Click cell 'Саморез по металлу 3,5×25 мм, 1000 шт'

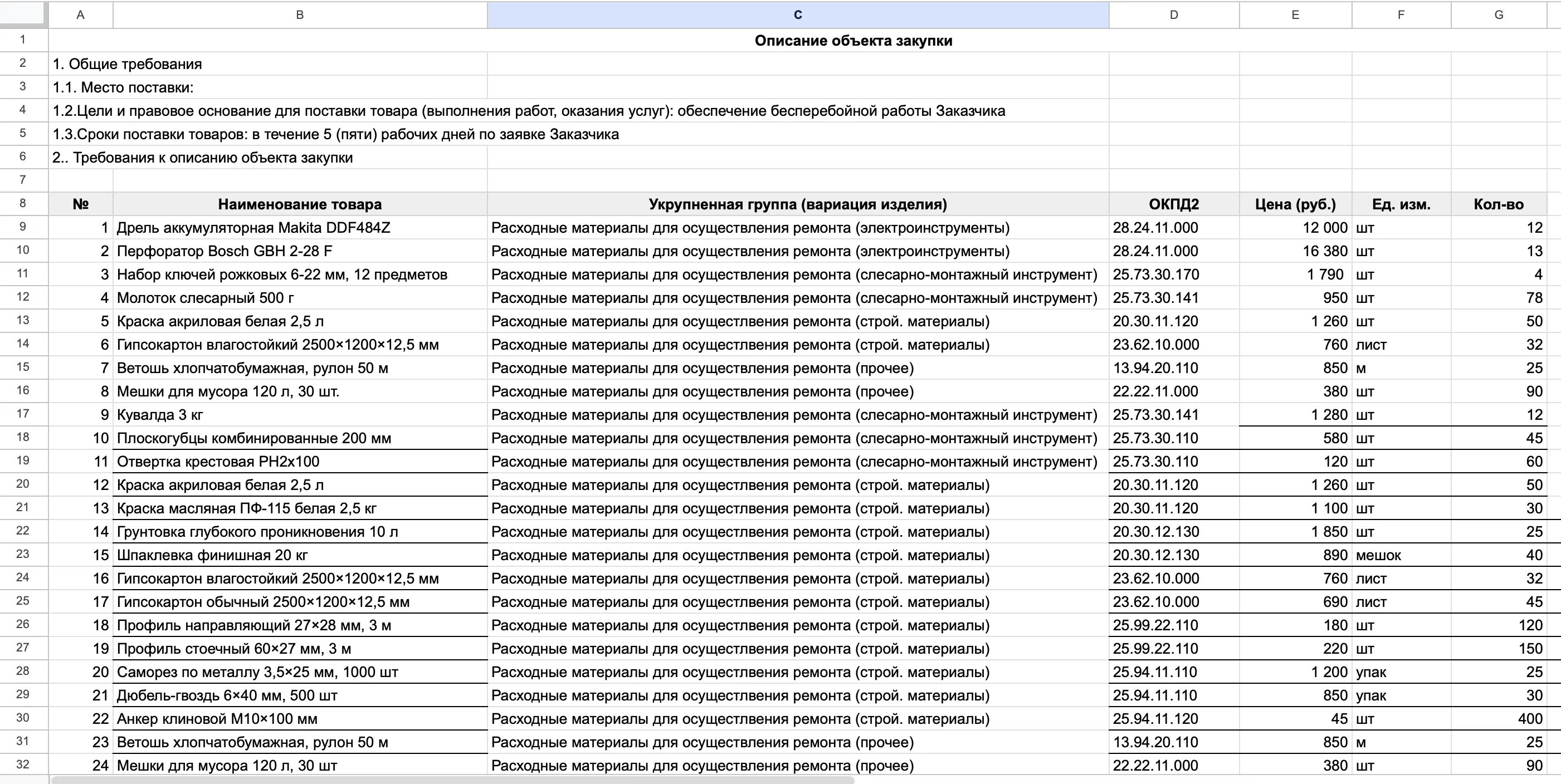300,672
